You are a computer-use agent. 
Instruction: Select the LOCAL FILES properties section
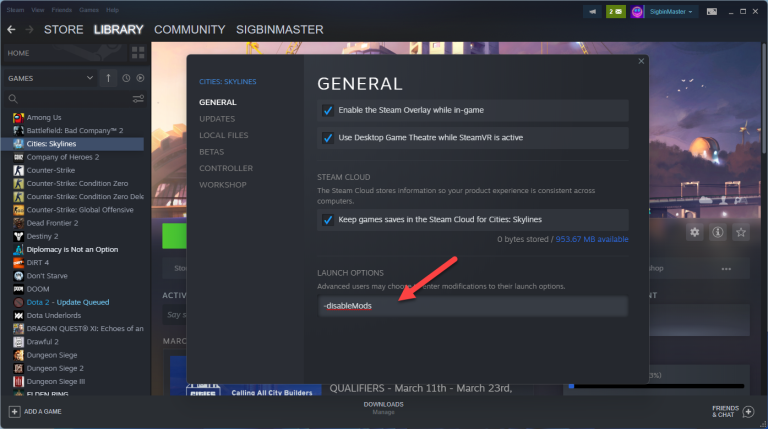(x=223, y=135)
